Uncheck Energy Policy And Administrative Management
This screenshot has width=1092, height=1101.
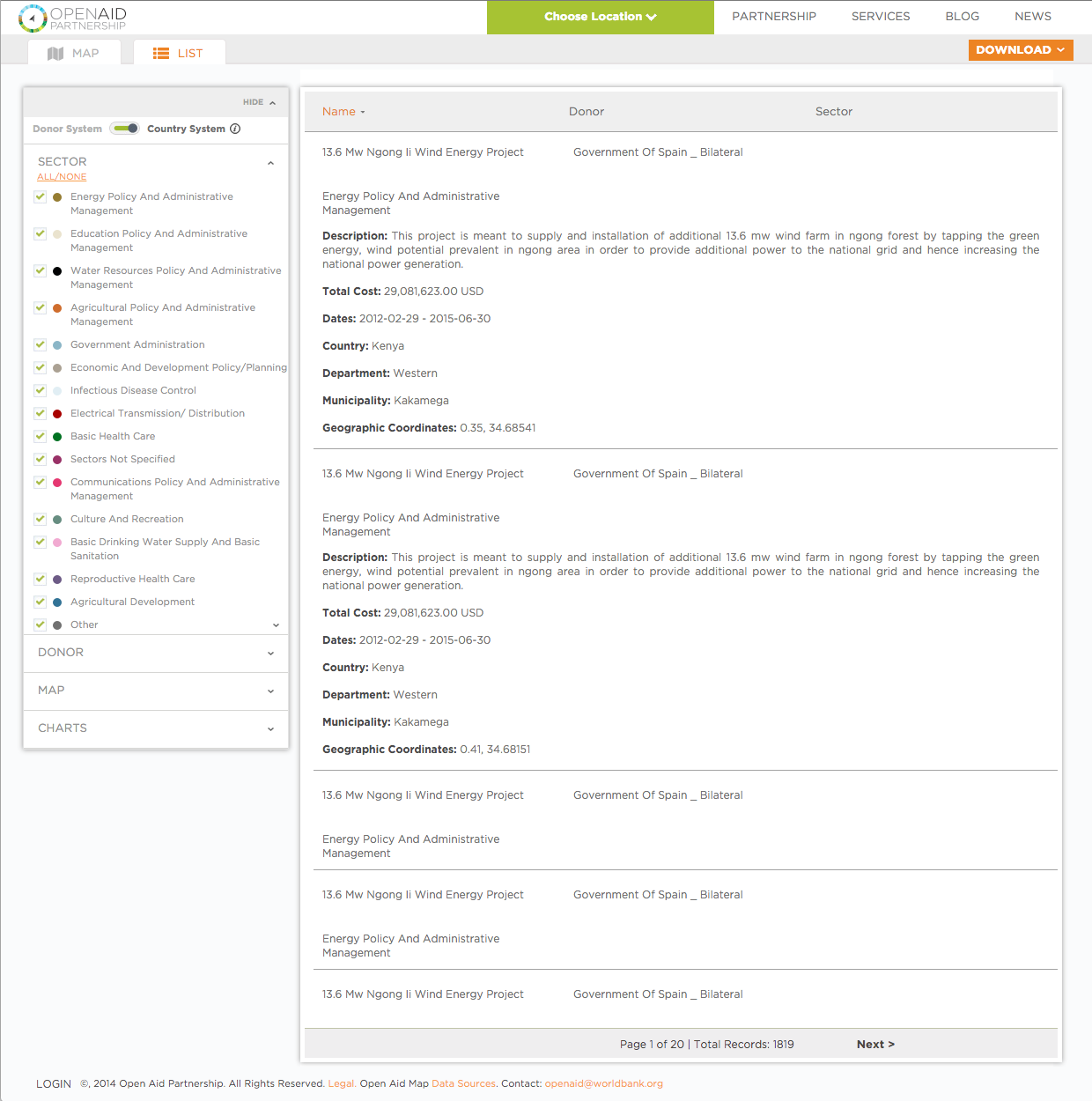(41, 197)
